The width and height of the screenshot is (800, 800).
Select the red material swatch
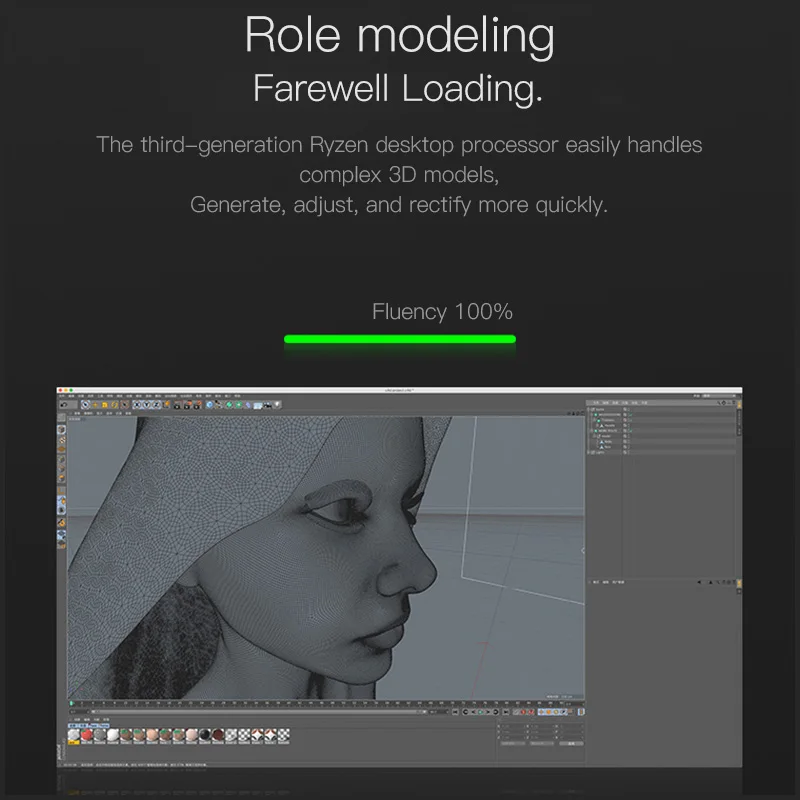87,735
